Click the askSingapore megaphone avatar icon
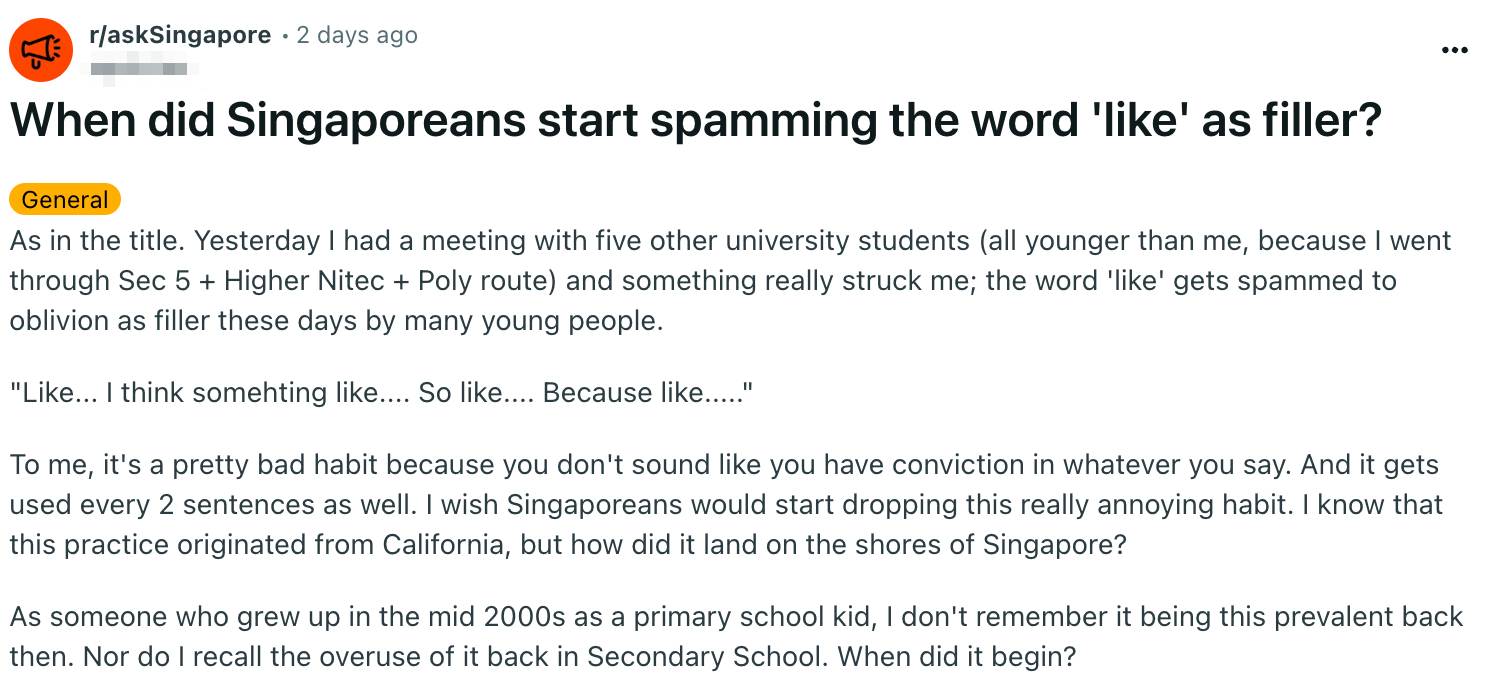1490x690 pixels. 41,50
